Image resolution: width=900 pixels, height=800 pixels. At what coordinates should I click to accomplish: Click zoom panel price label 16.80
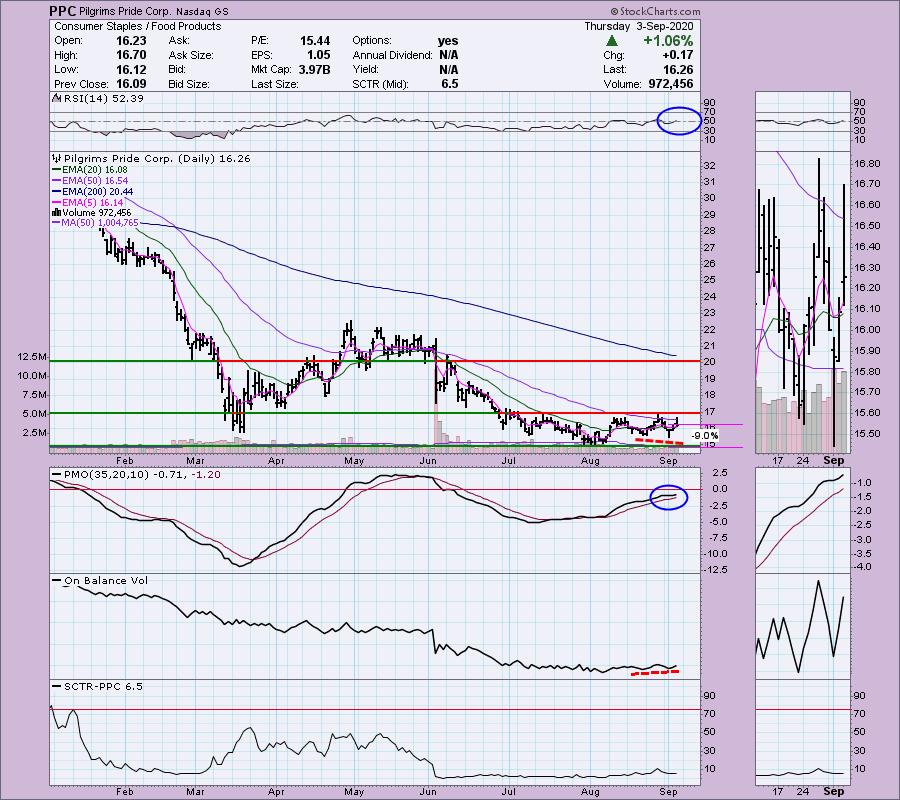coord(867,164)
